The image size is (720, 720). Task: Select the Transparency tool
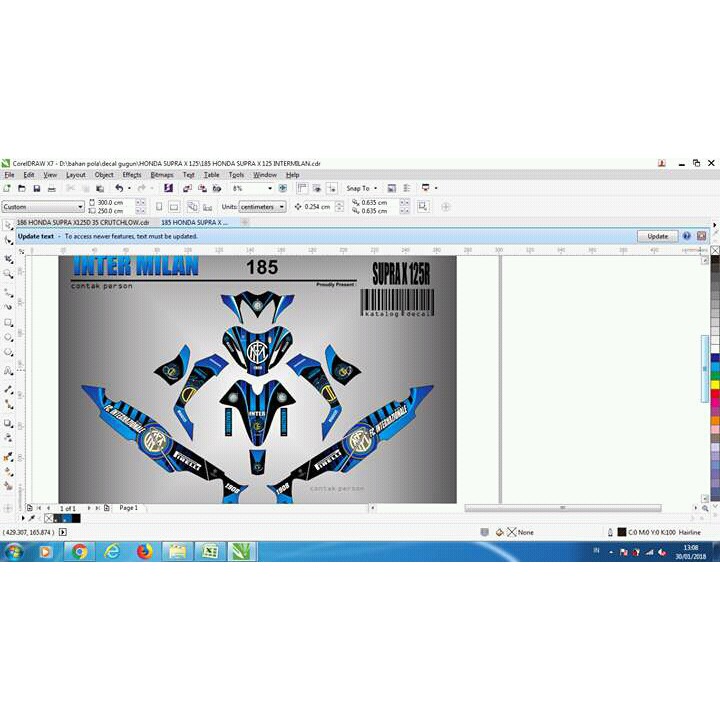coord(8,438)
